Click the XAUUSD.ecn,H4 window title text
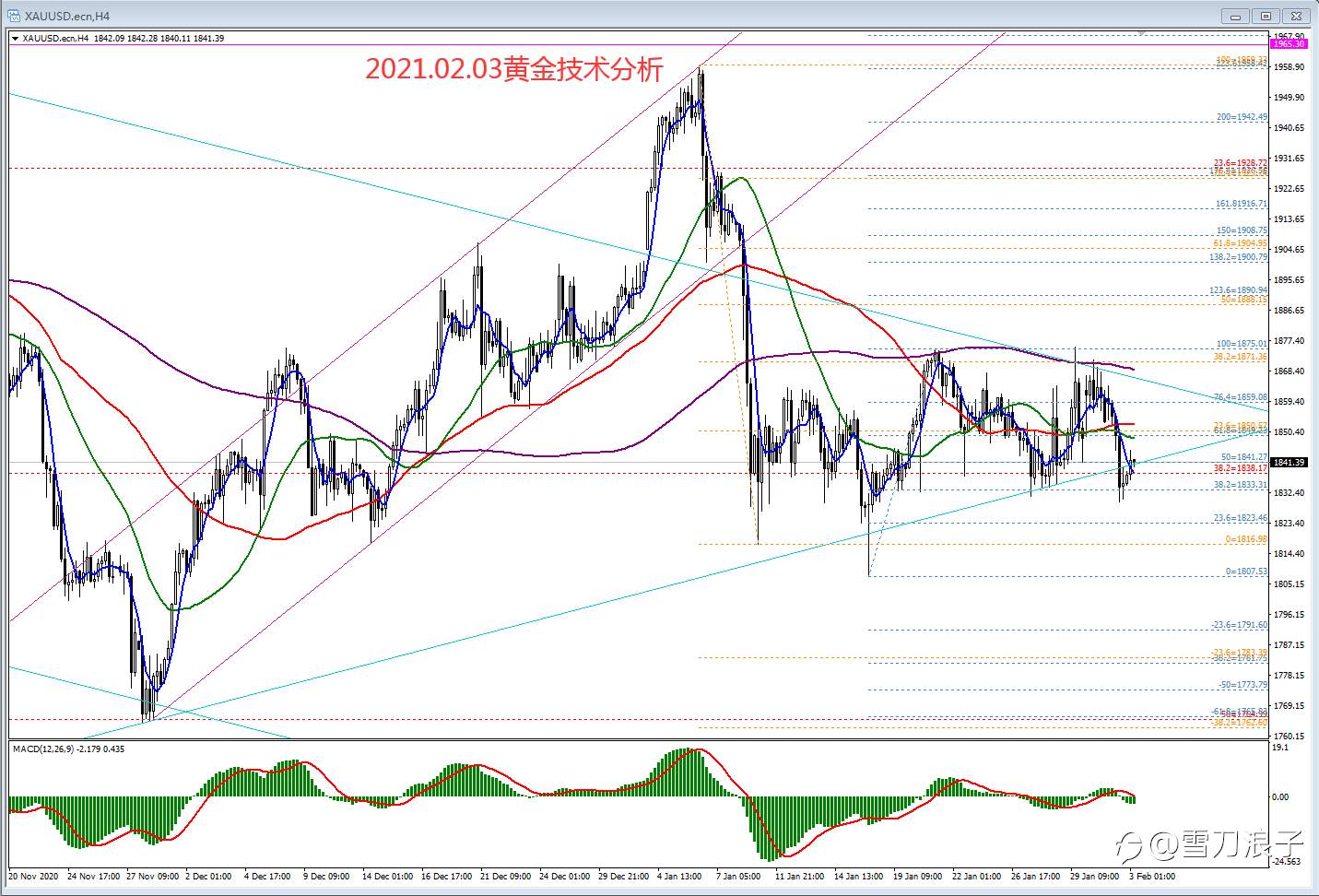The height and width of the screenshot is (896, 1319). click(x=68, y=17)
